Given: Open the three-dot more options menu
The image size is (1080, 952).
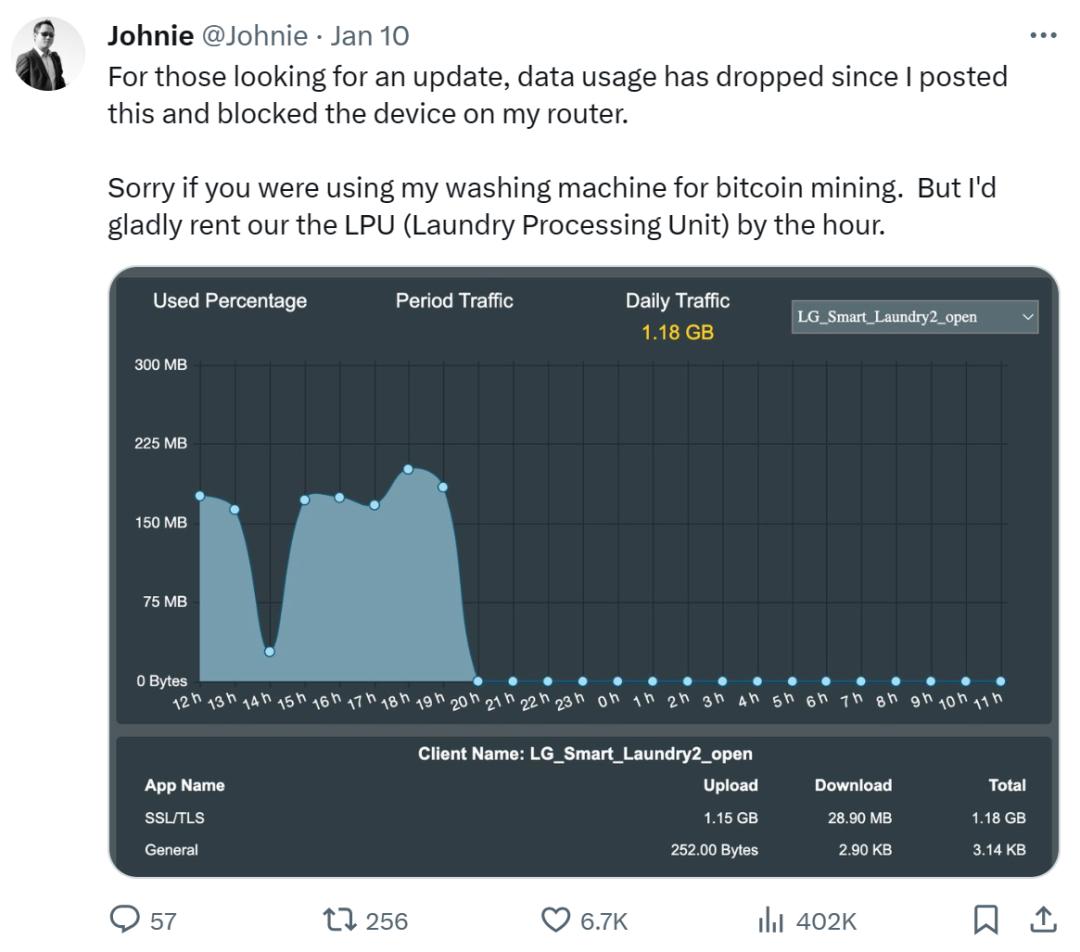Looking at the screenshot, I should pyautogui.click(x=1042, y=36).
